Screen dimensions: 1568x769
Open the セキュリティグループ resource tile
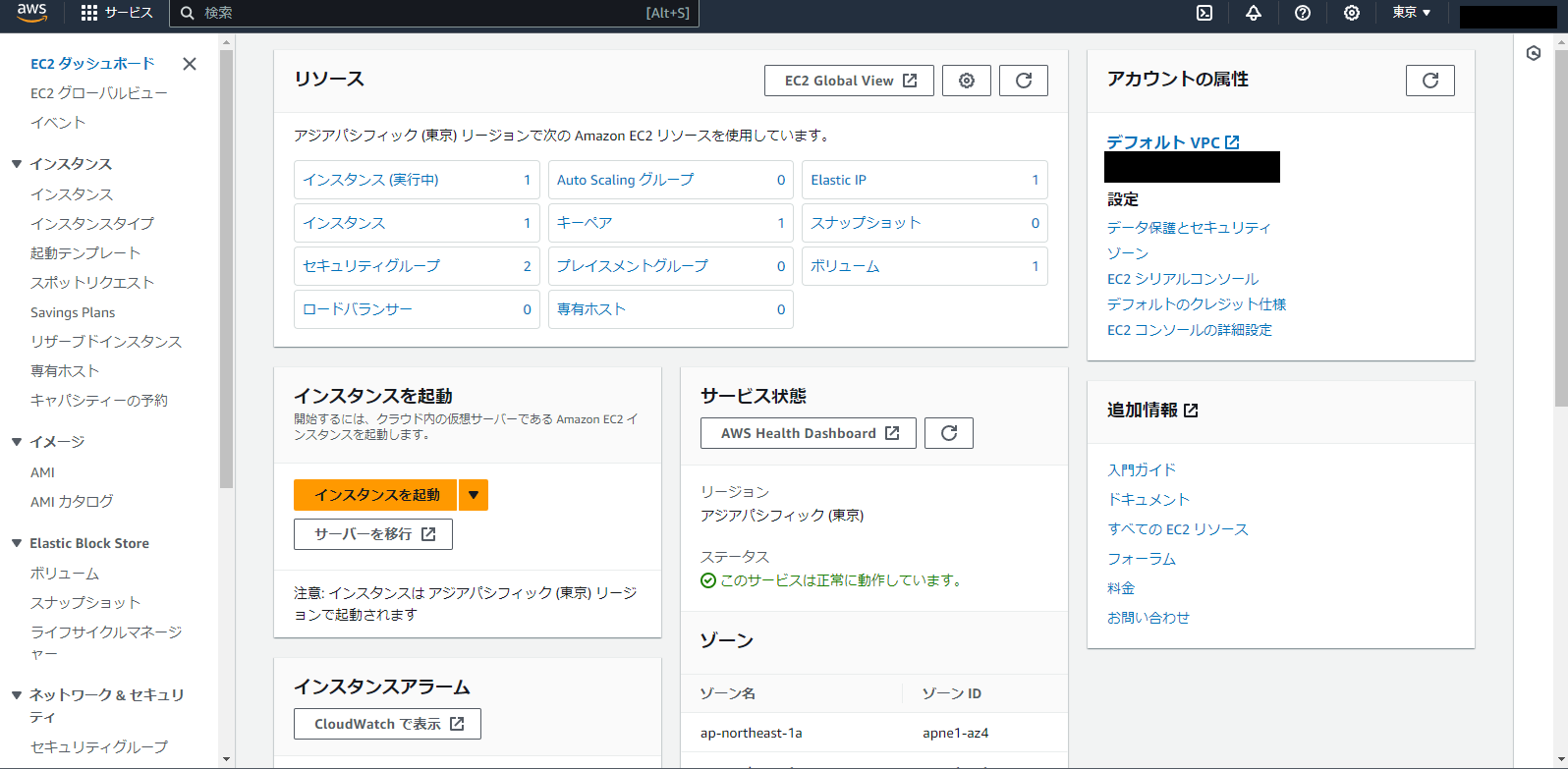[x=417, y=266]
